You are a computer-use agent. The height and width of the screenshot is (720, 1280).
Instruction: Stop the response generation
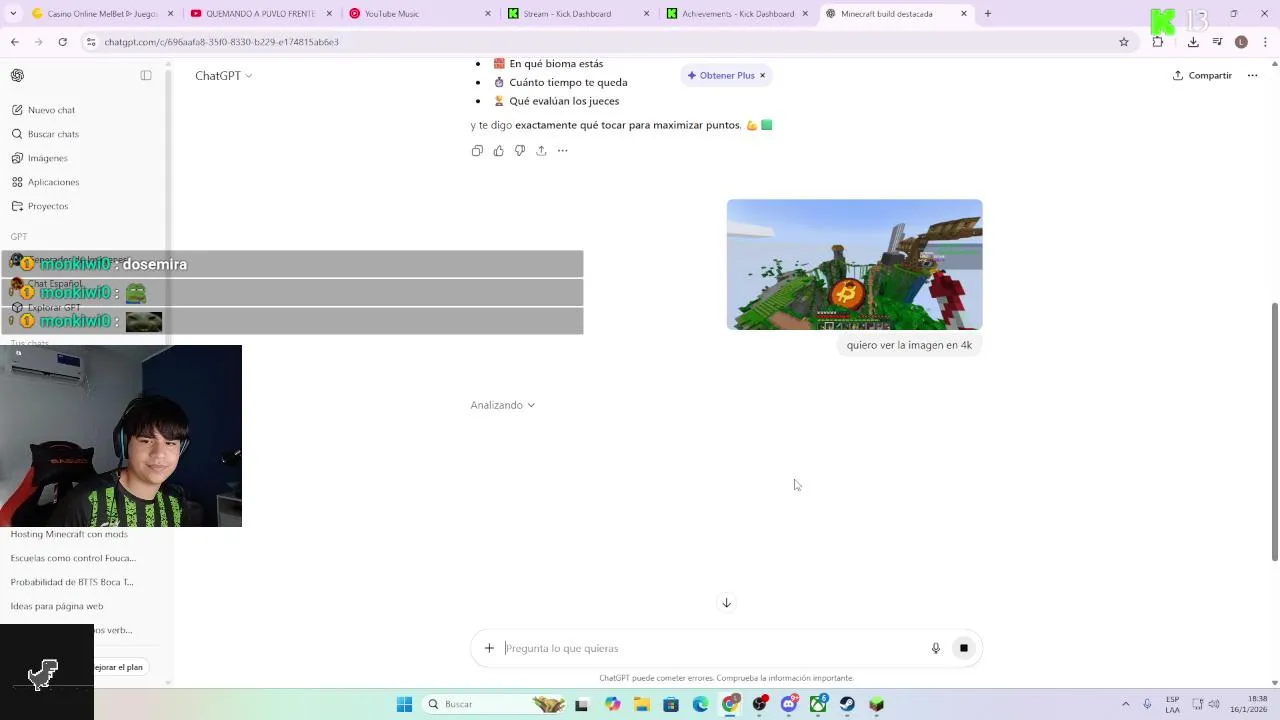[964, 648]
